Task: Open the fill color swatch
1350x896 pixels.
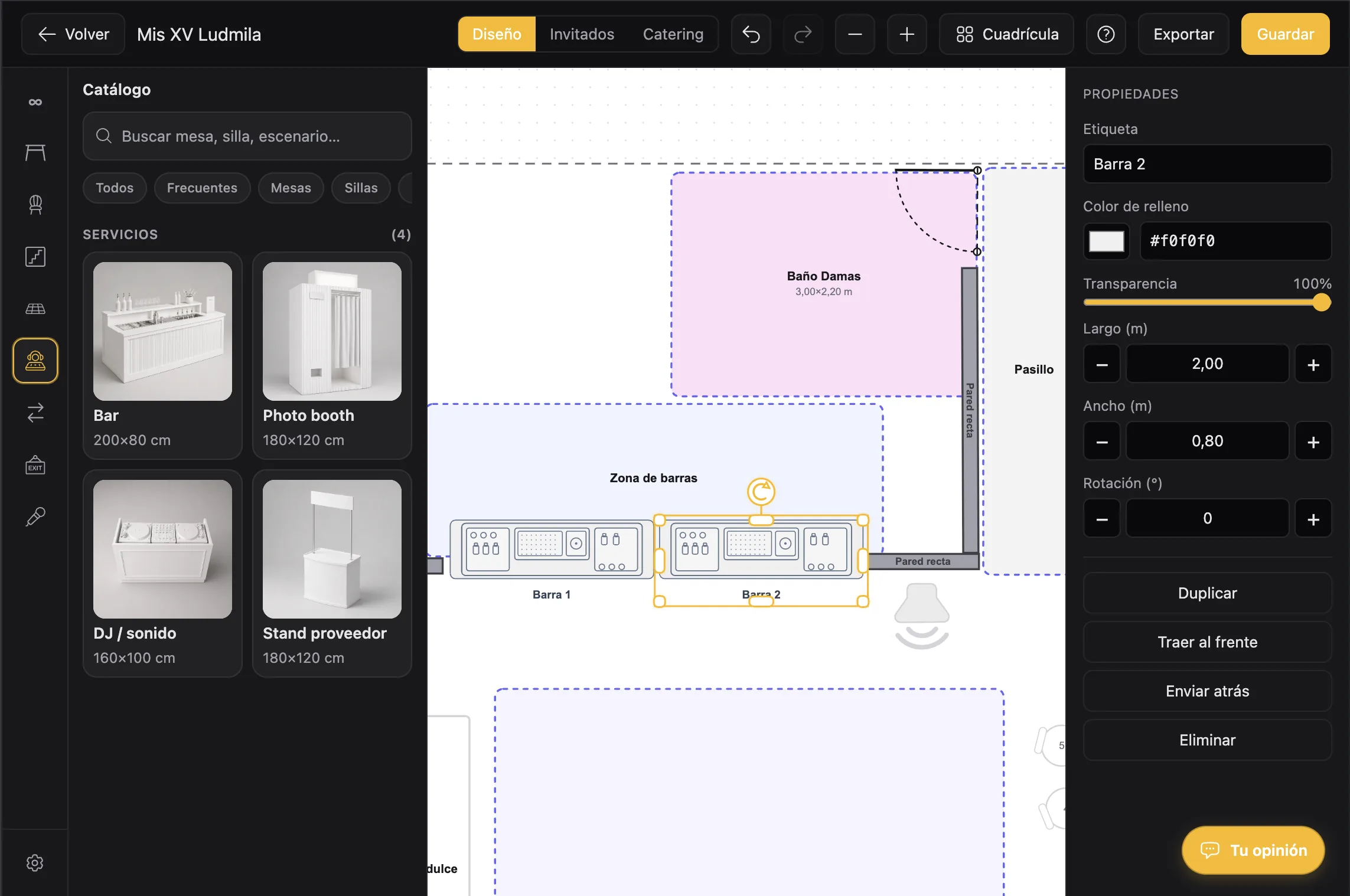Action: [x=1106, y=241]
